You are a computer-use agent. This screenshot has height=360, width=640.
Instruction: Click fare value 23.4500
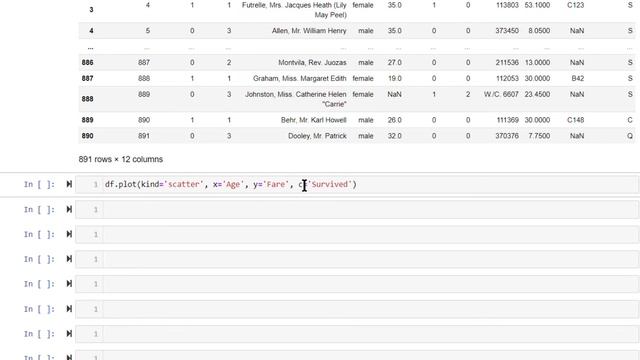click(537, 94)
